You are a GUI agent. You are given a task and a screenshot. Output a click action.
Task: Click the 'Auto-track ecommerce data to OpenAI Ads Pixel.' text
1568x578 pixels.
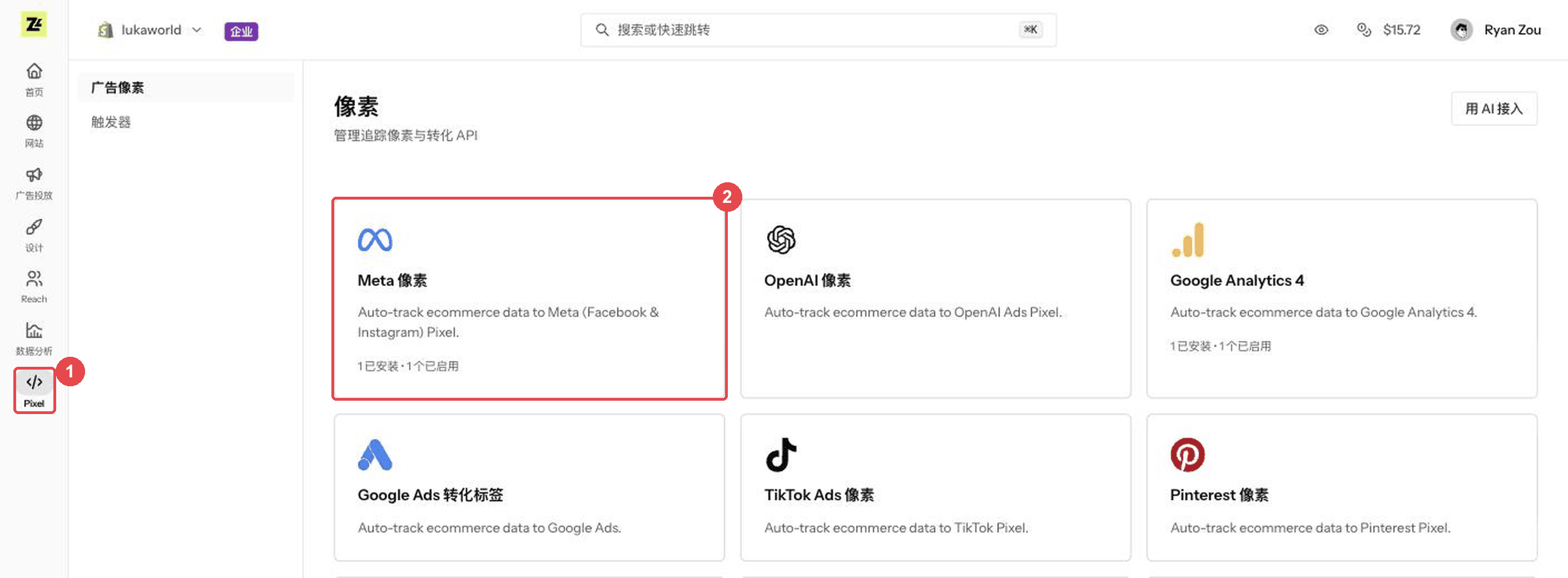[912, 312]
